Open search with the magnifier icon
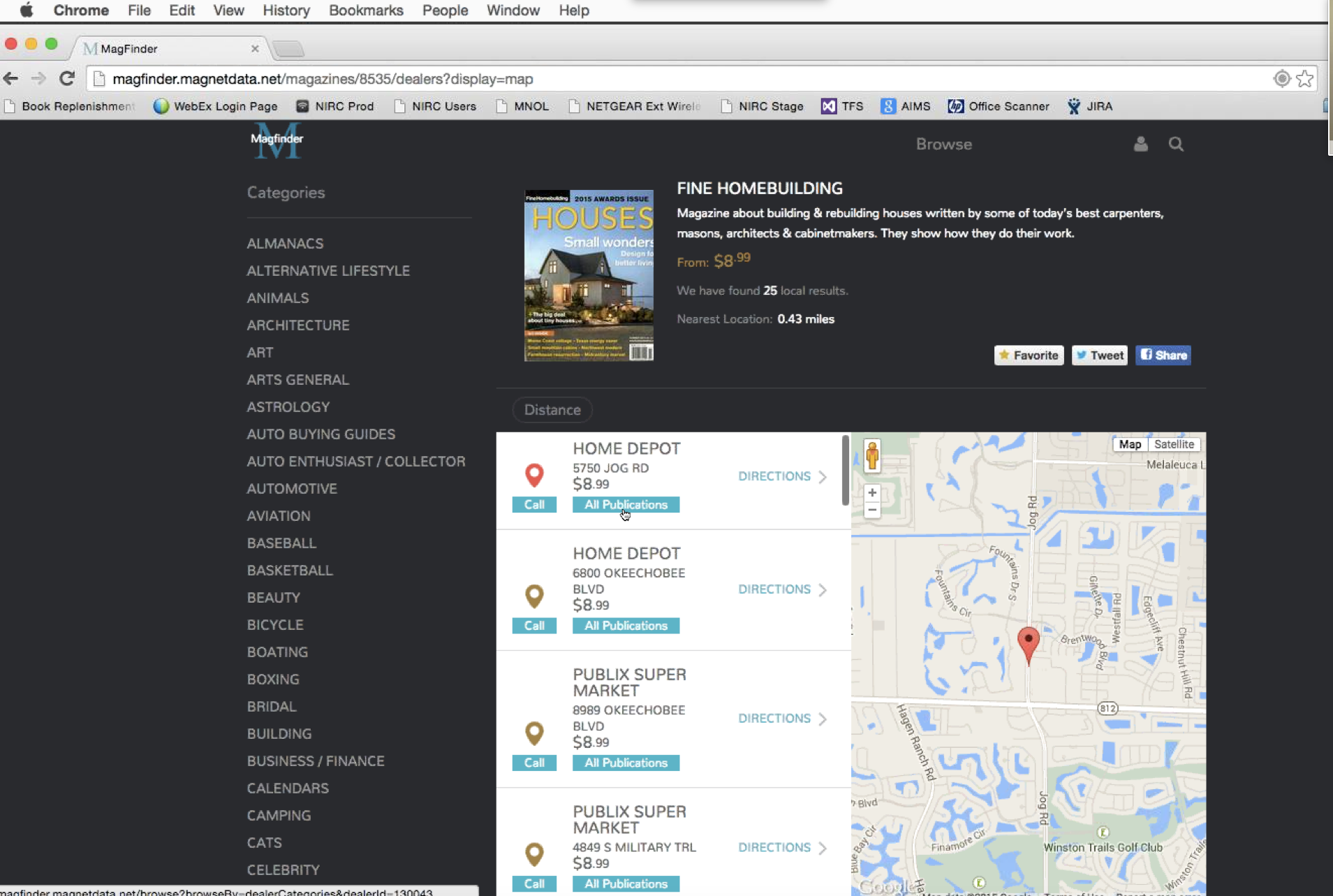 click(x=1176, y=145)
